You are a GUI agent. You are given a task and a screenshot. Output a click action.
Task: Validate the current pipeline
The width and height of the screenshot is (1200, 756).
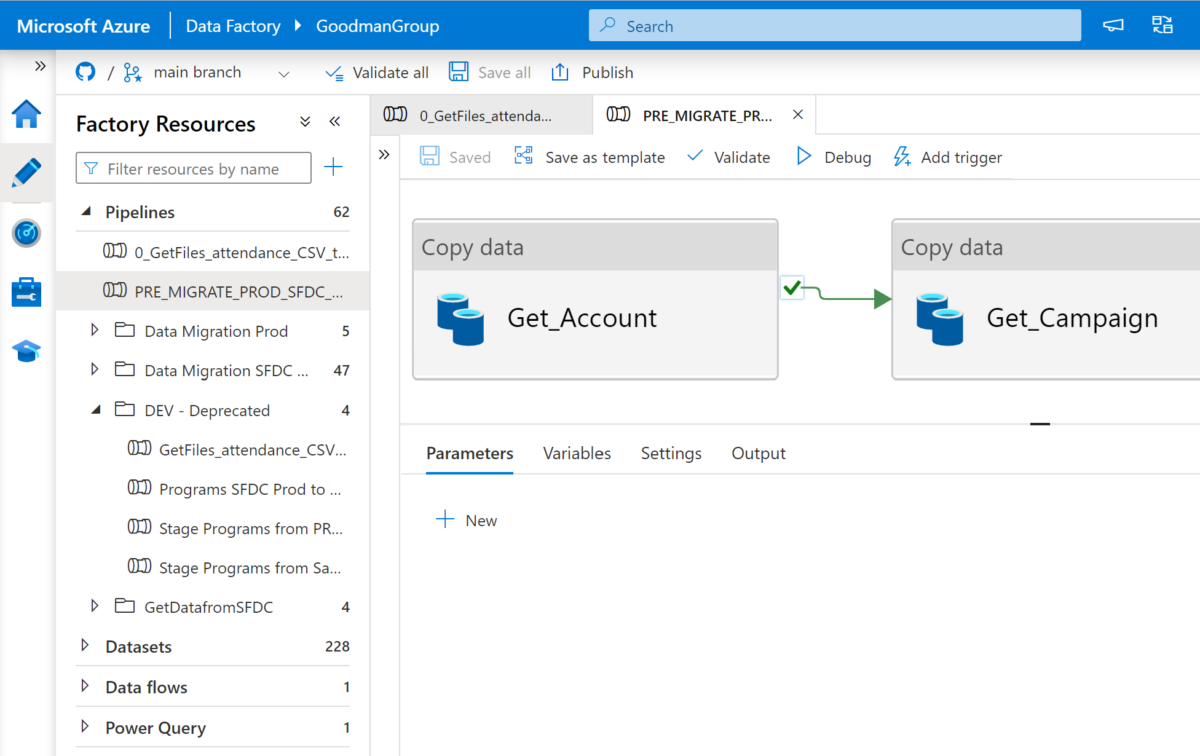tap(729, 157)
